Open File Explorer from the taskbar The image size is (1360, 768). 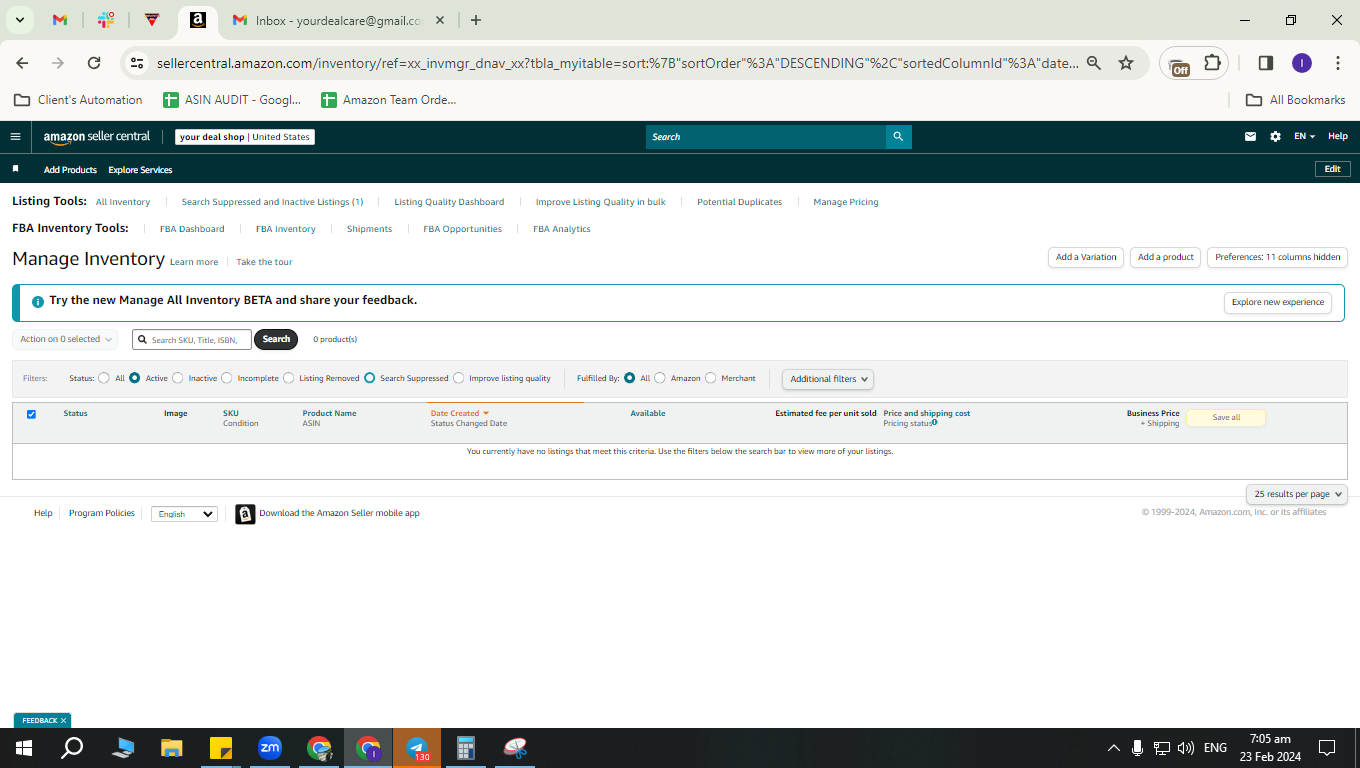pos(172,748)
